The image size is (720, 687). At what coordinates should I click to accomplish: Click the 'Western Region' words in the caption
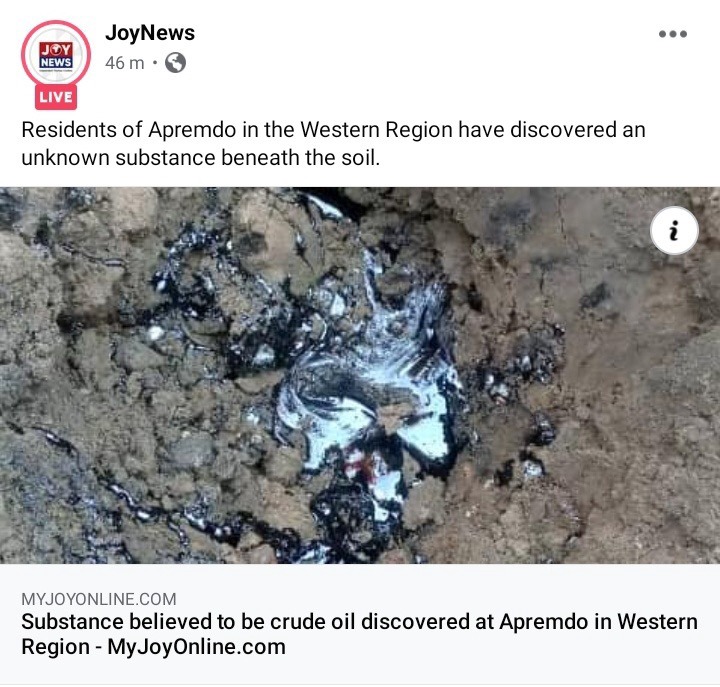[x=376, y=130]
